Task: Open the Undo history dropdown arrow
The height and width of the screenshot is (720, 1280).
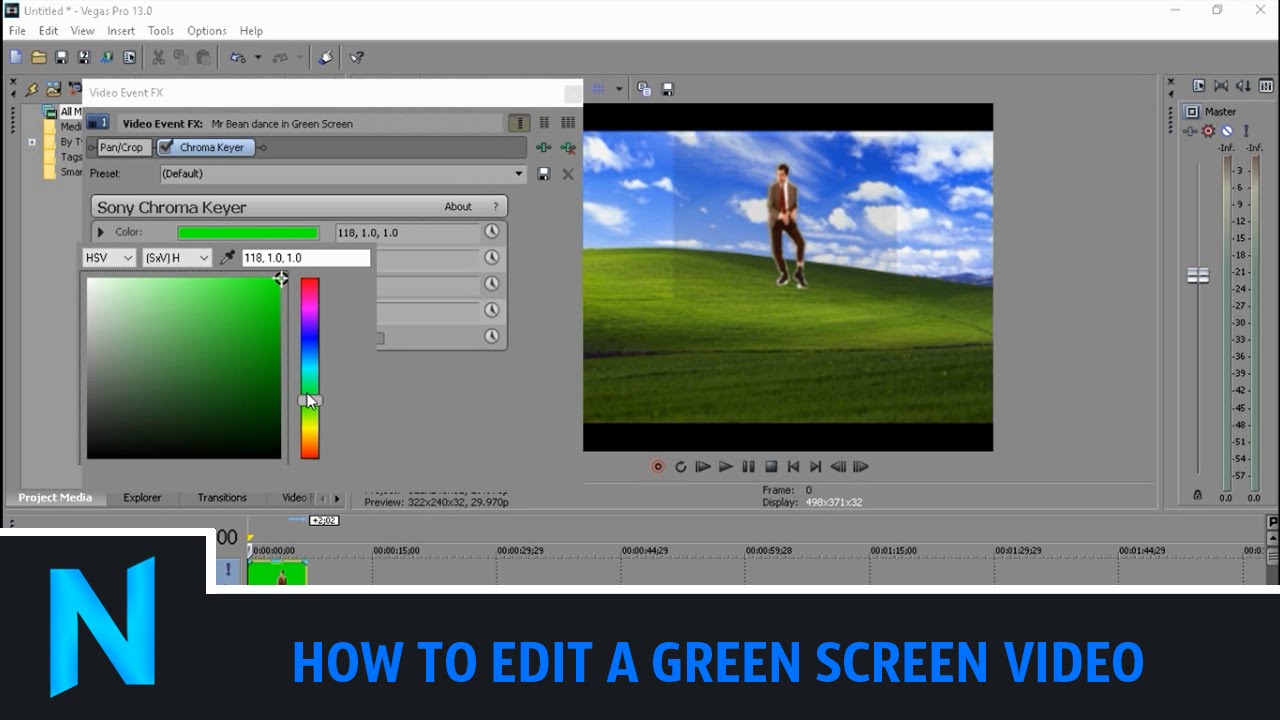Action: tap(257, 58)
